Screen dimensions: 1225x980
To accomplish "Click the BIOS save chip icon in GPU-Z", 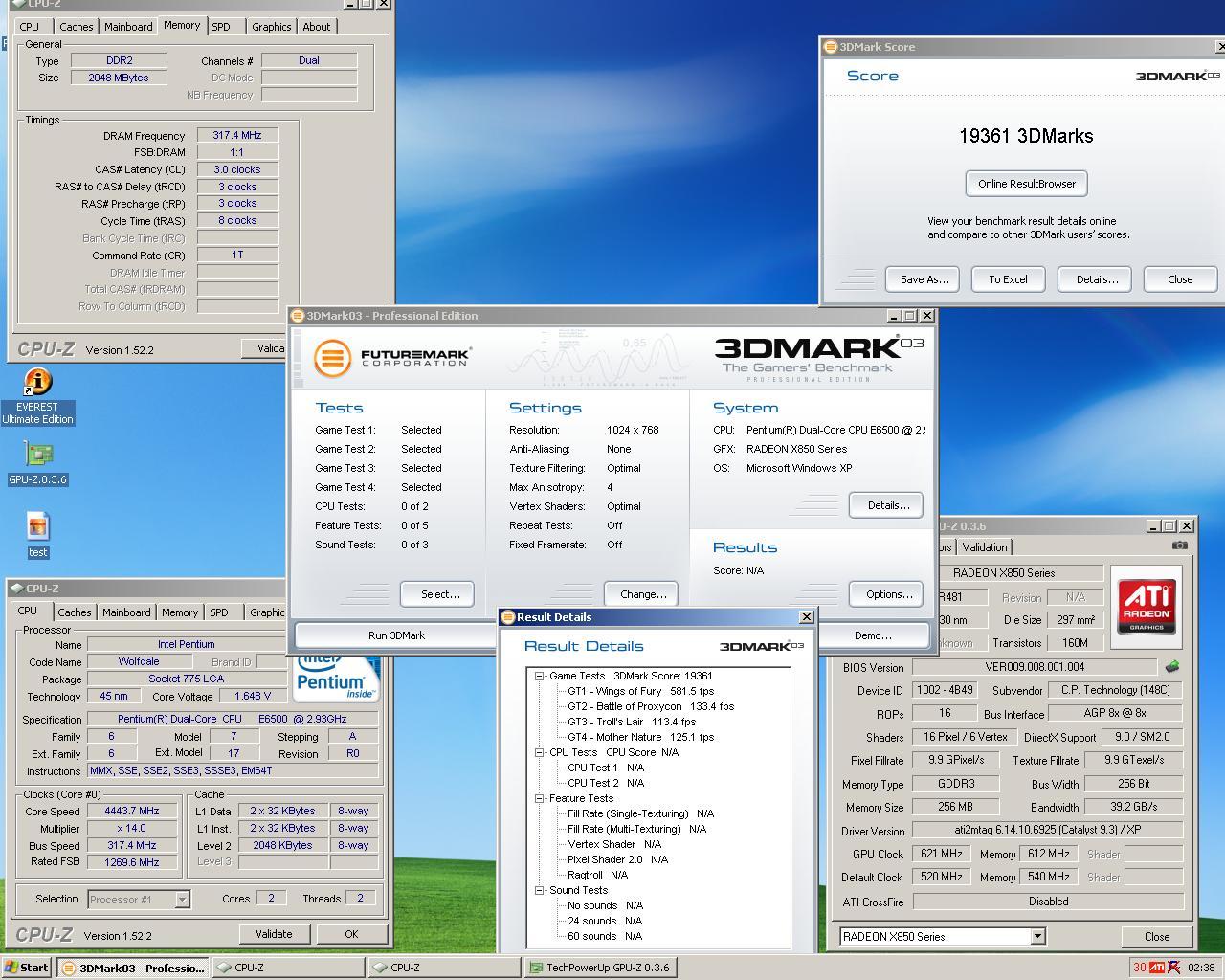I will (x=1171, y=667).
